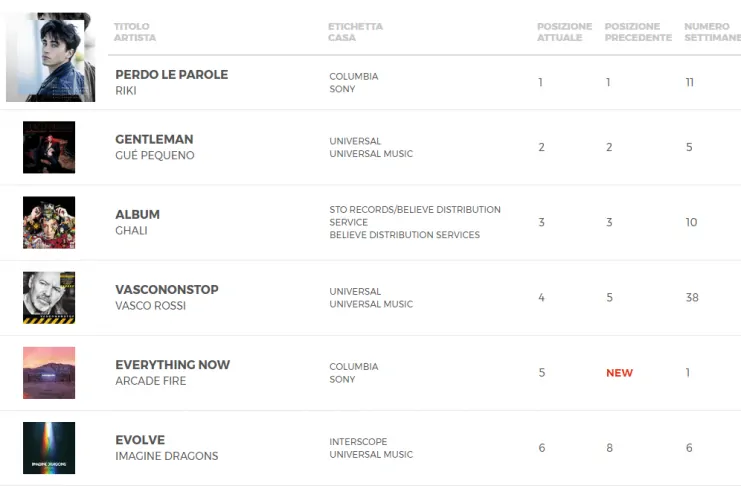Click the Arcade Fire artist name
The image size is (741, 486).
(x=150, y=381)
